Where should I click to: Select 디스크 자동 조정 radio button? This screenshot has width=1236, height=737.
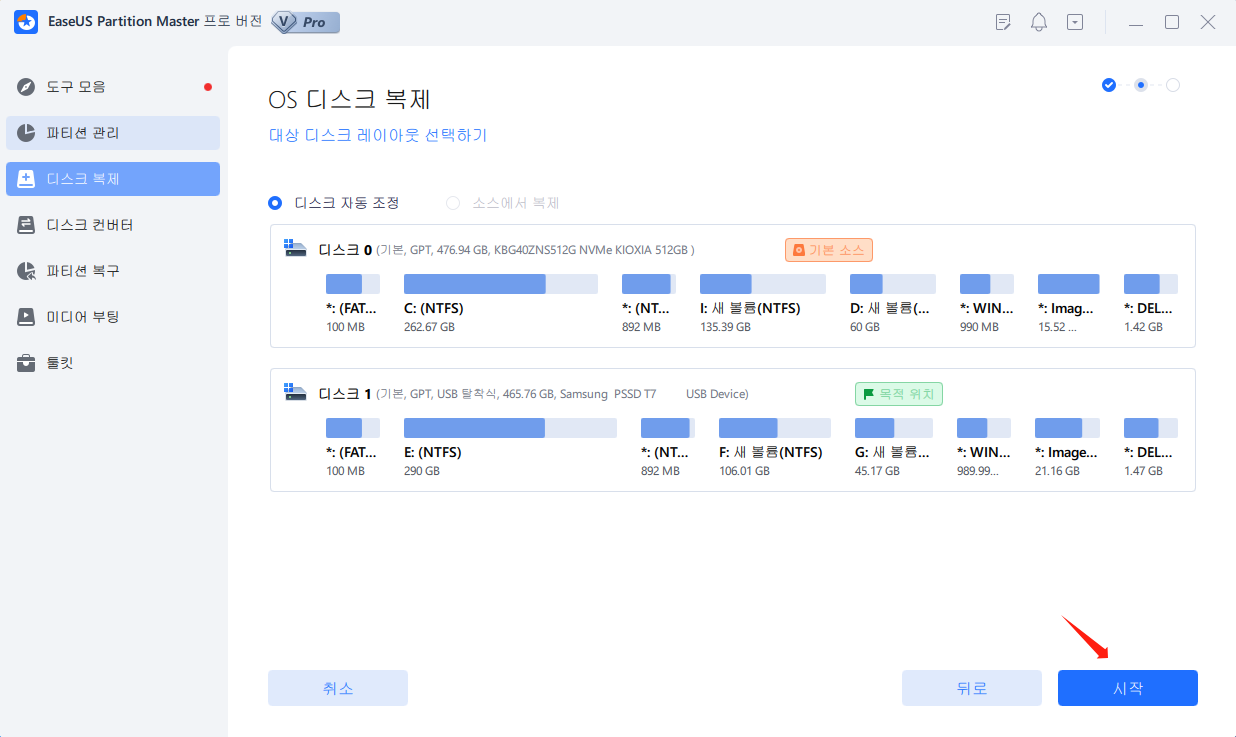pyautogui.click(x=275, y=203)
